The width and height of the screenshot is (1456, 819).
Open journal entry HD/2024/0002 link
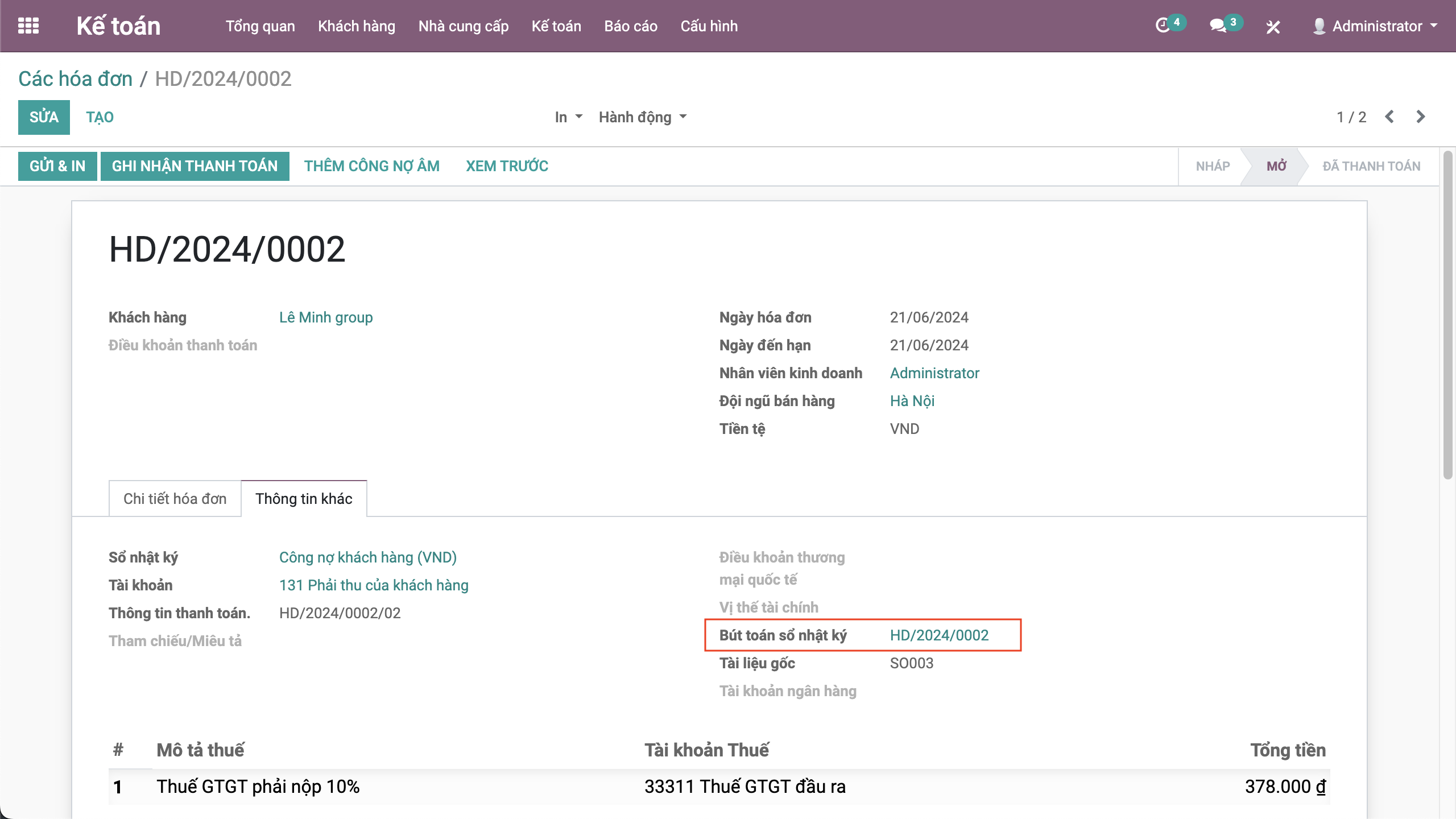coord(939,635)
